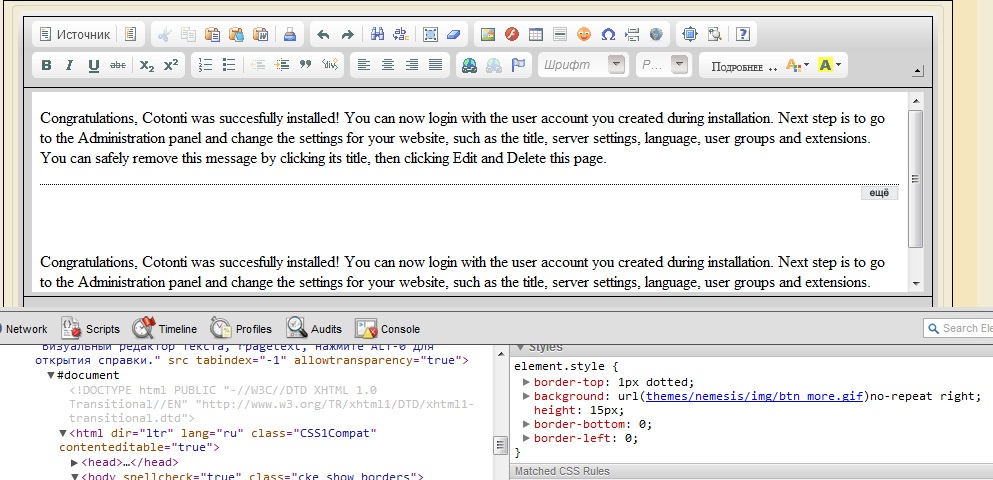Screen dimensions: 993x480
Task: Decrease the indent
Action: [258, 65]
